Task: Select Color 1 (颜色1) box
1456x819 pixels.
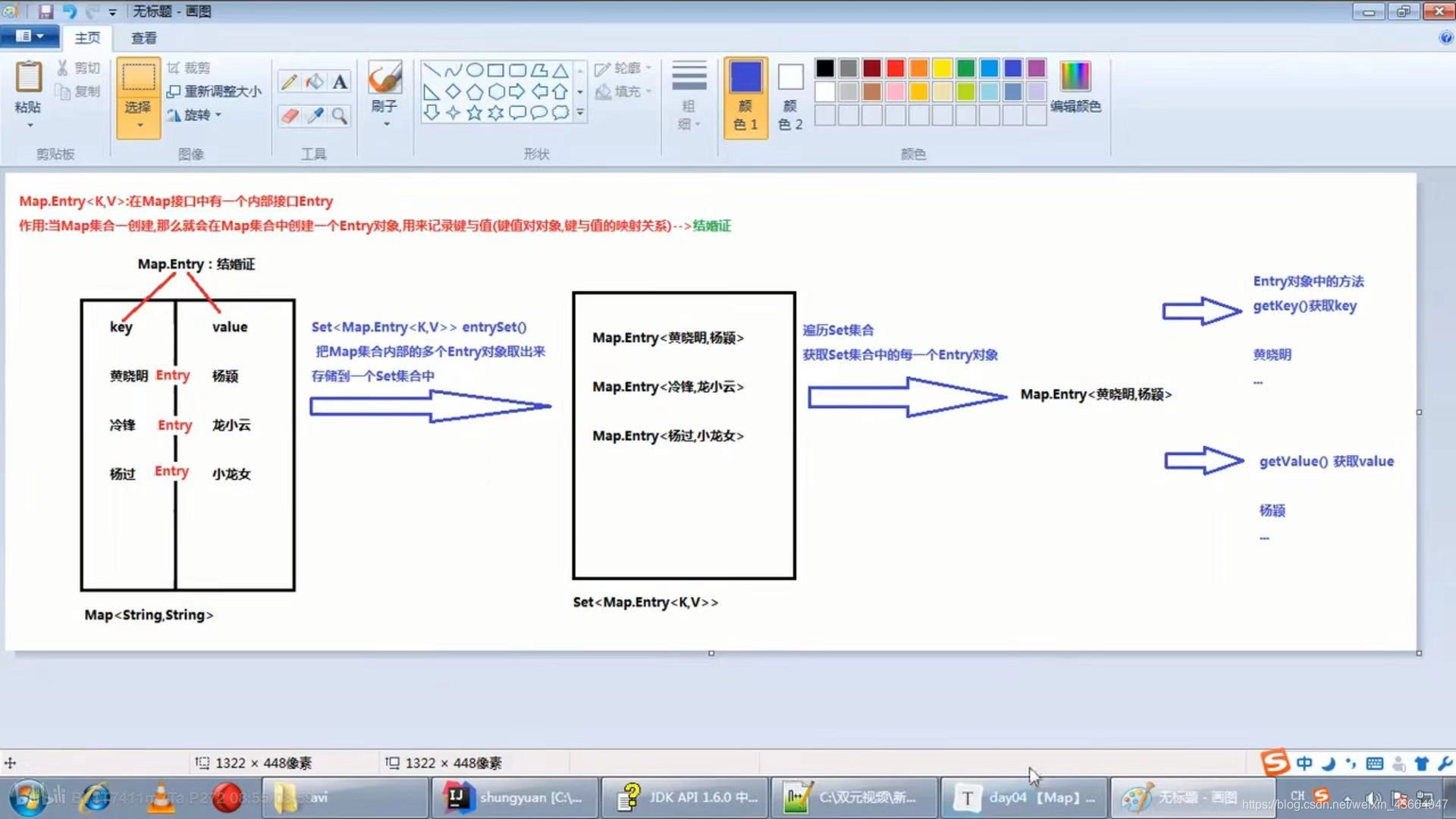Action: click(745, 97)
